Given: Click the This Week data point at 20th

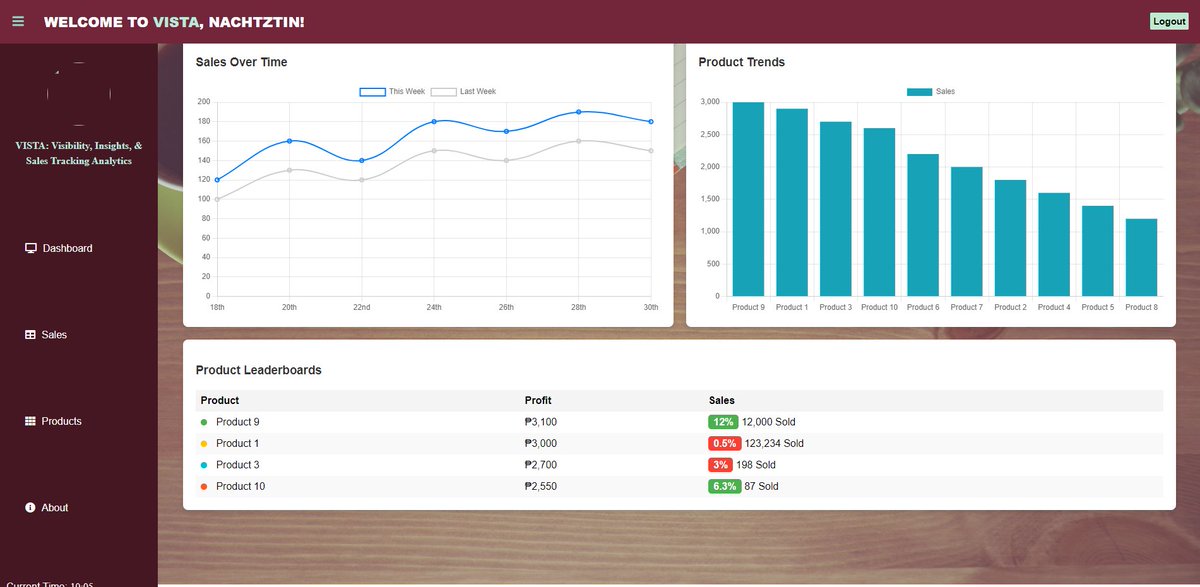Looking at the screenshot, I should pyautogui.click(x=289, y=141).
